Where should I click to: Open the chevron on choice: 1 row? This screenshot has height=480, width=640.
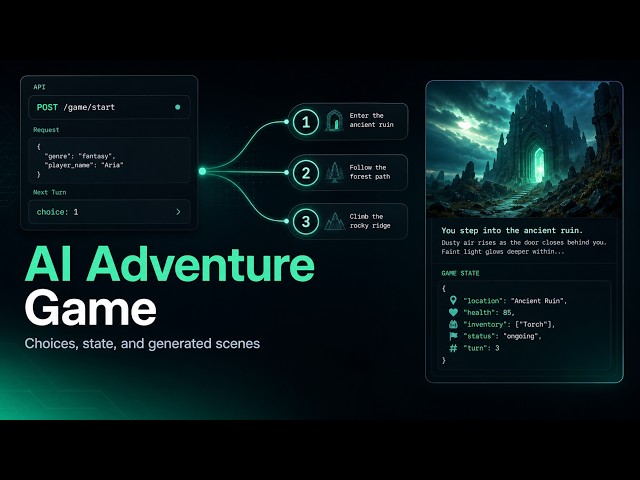[x=178, y=212]
